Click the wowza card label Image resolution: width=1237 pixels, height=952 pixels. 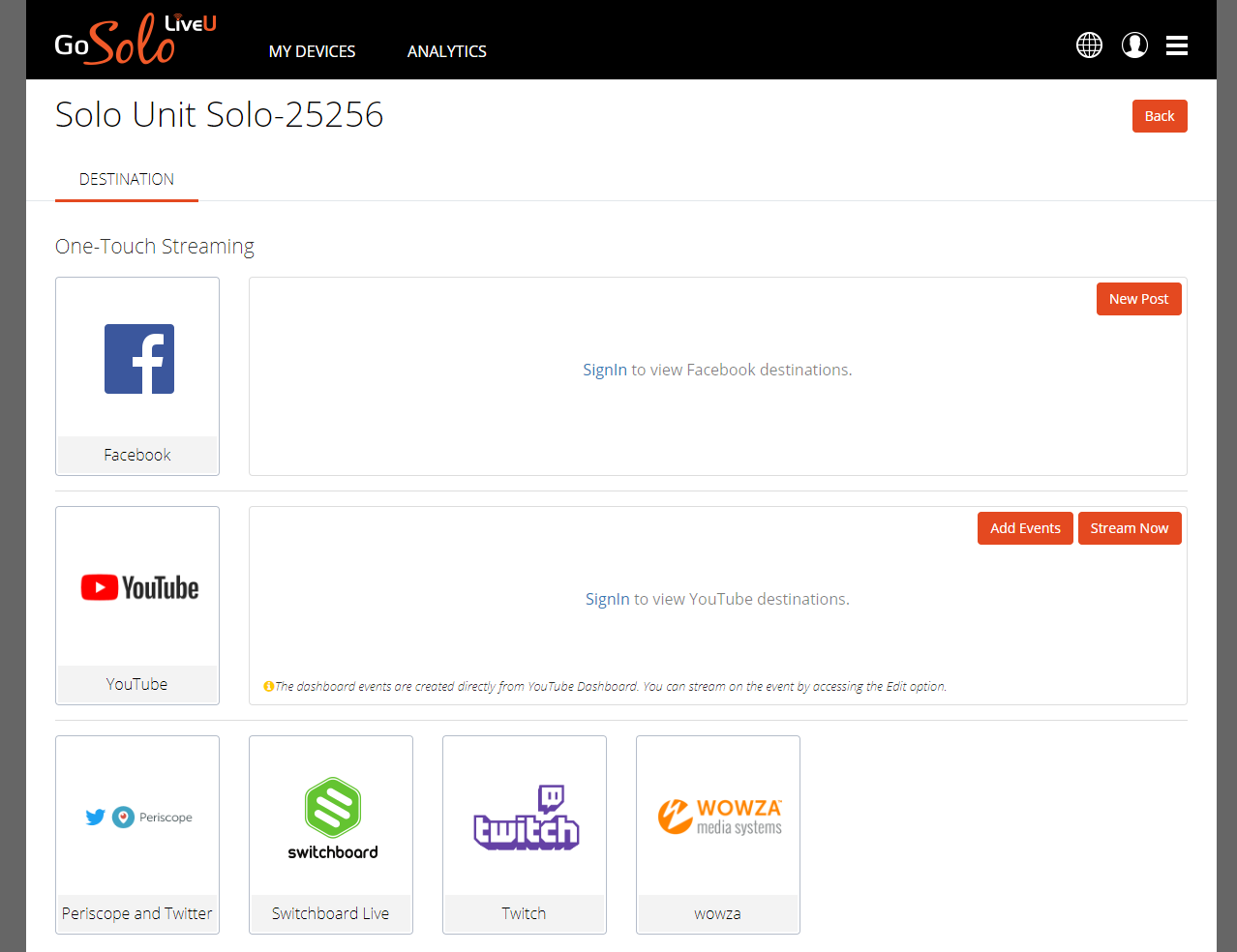pos(718,913)
